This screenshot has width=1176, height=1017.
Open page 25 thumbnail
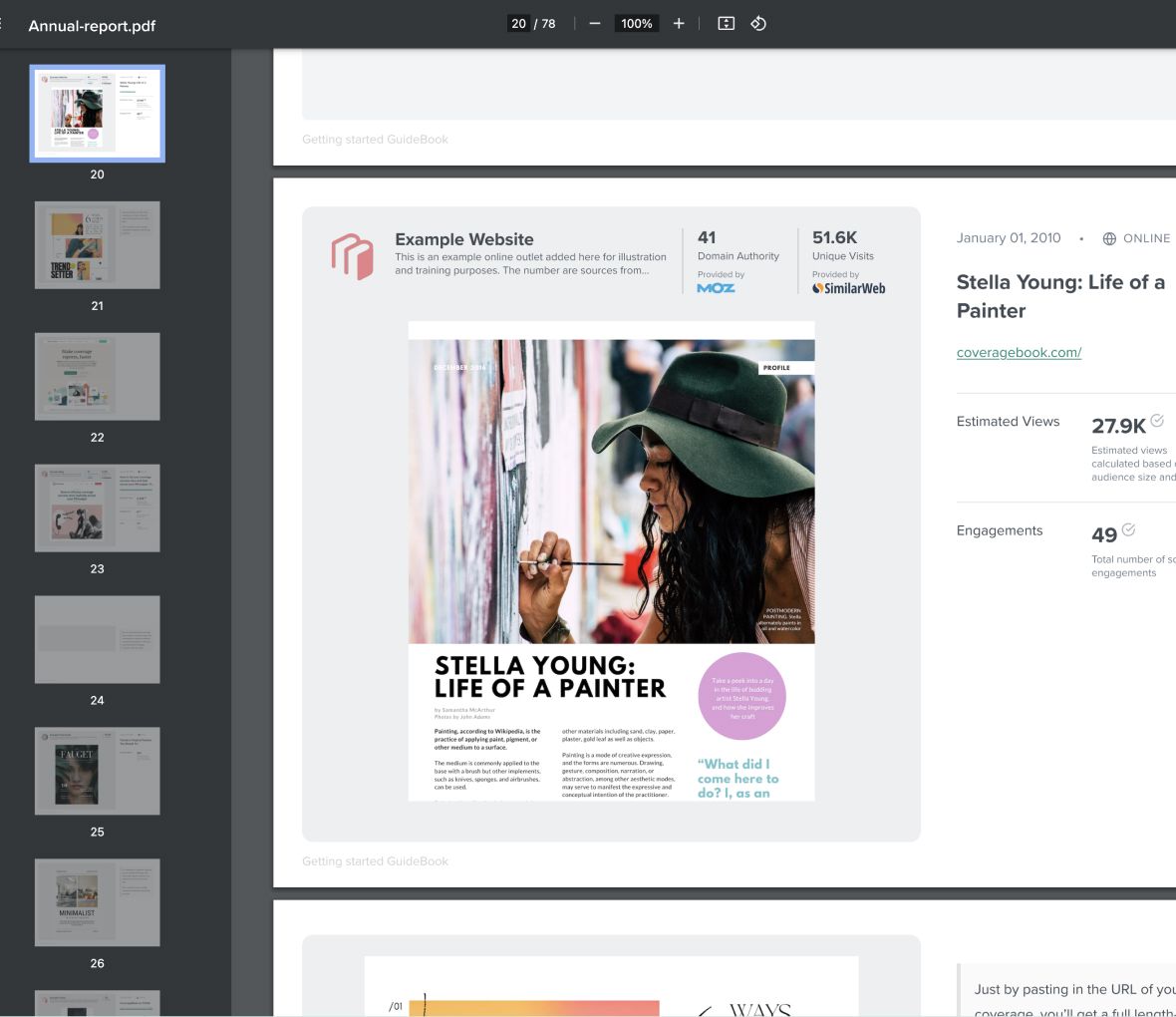[x=98, y=771]
